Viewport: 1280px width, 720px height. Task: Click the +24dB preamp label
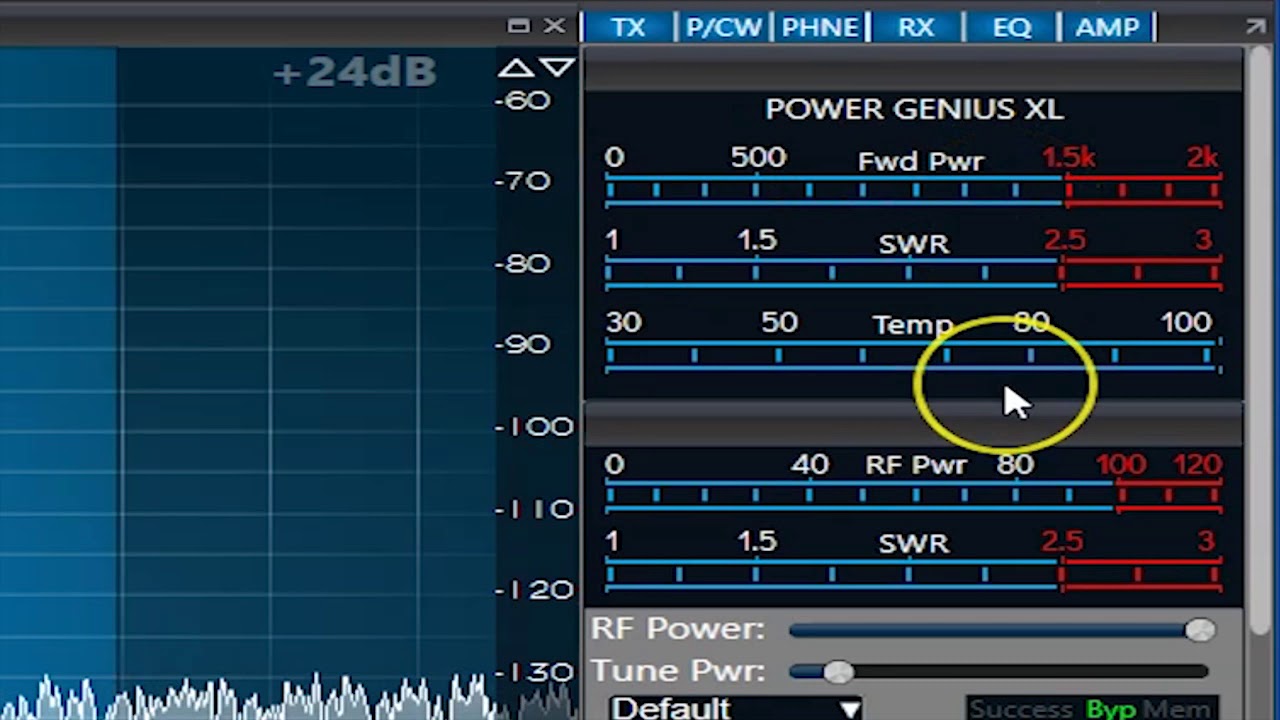[355, 72]
